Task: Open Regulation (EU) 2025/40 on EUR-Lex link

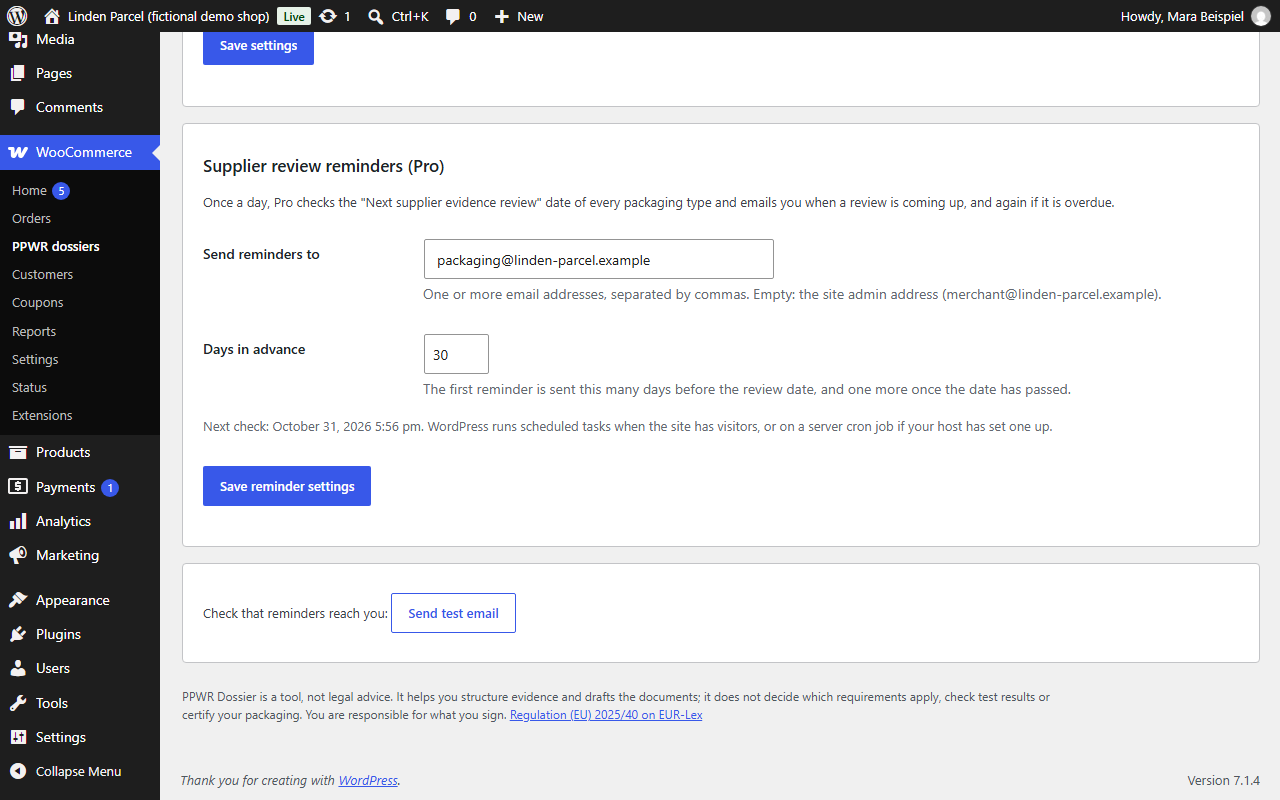Action: [x=606, y=715]
